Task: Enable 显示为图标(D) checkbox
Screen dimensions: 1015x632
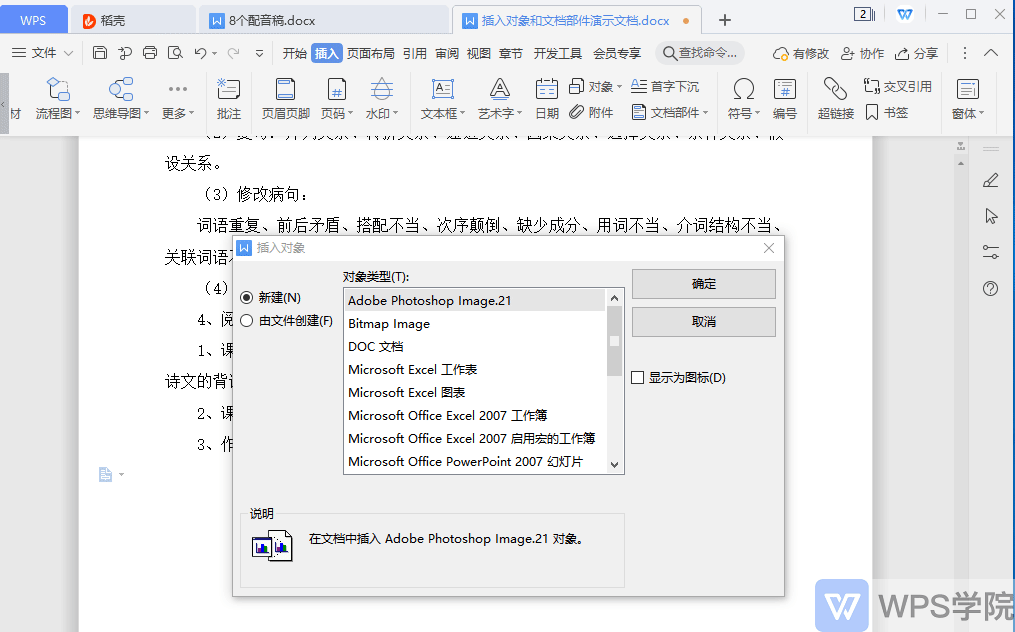Action: click(x=638, y=378)
